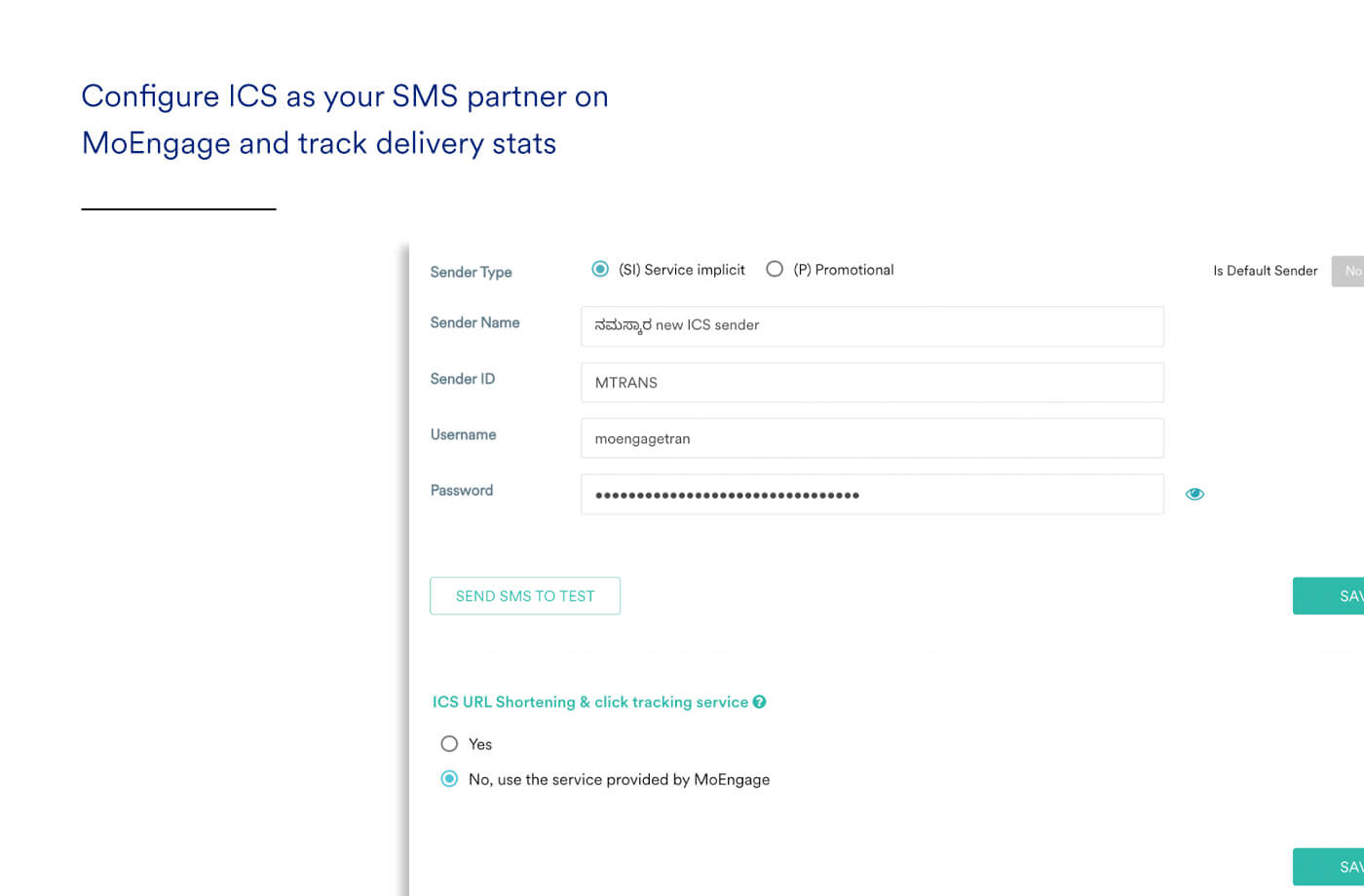The width and height of the screenshot is (1364, 896).
Task: Toggle the Is Default Sender switch
Action: 1348,271
